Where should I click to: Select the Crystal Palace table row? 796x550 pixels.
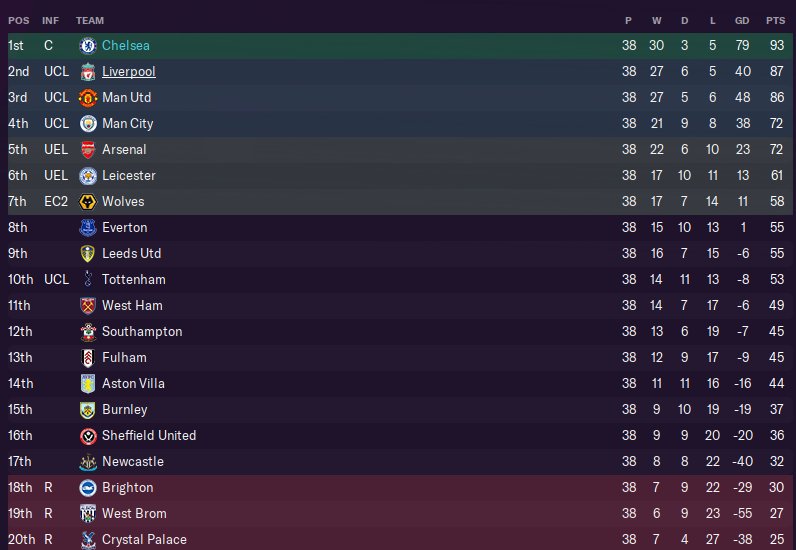[x=398, y=540]
